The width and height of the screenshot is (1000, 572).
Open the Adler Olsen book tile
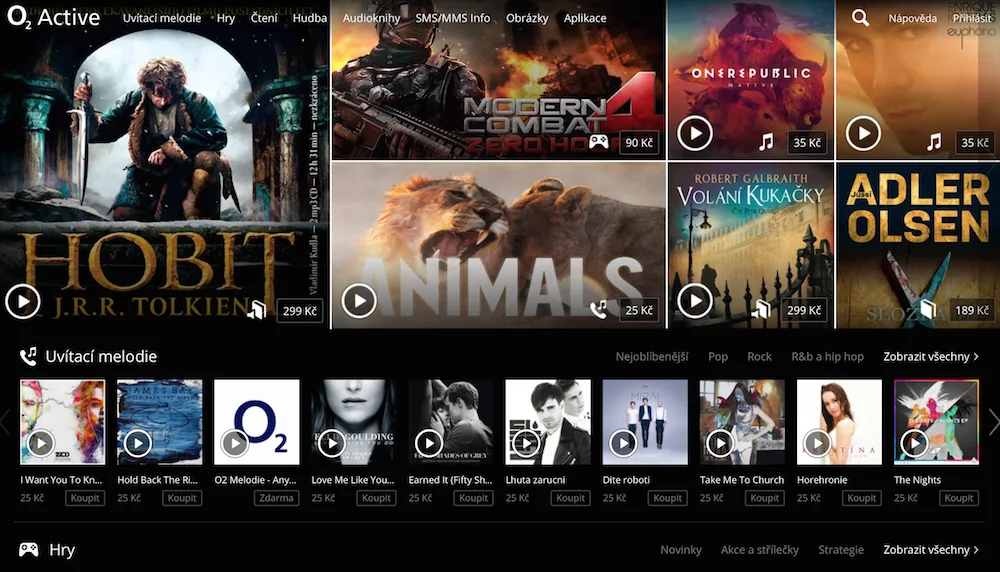tap(918, 246)
